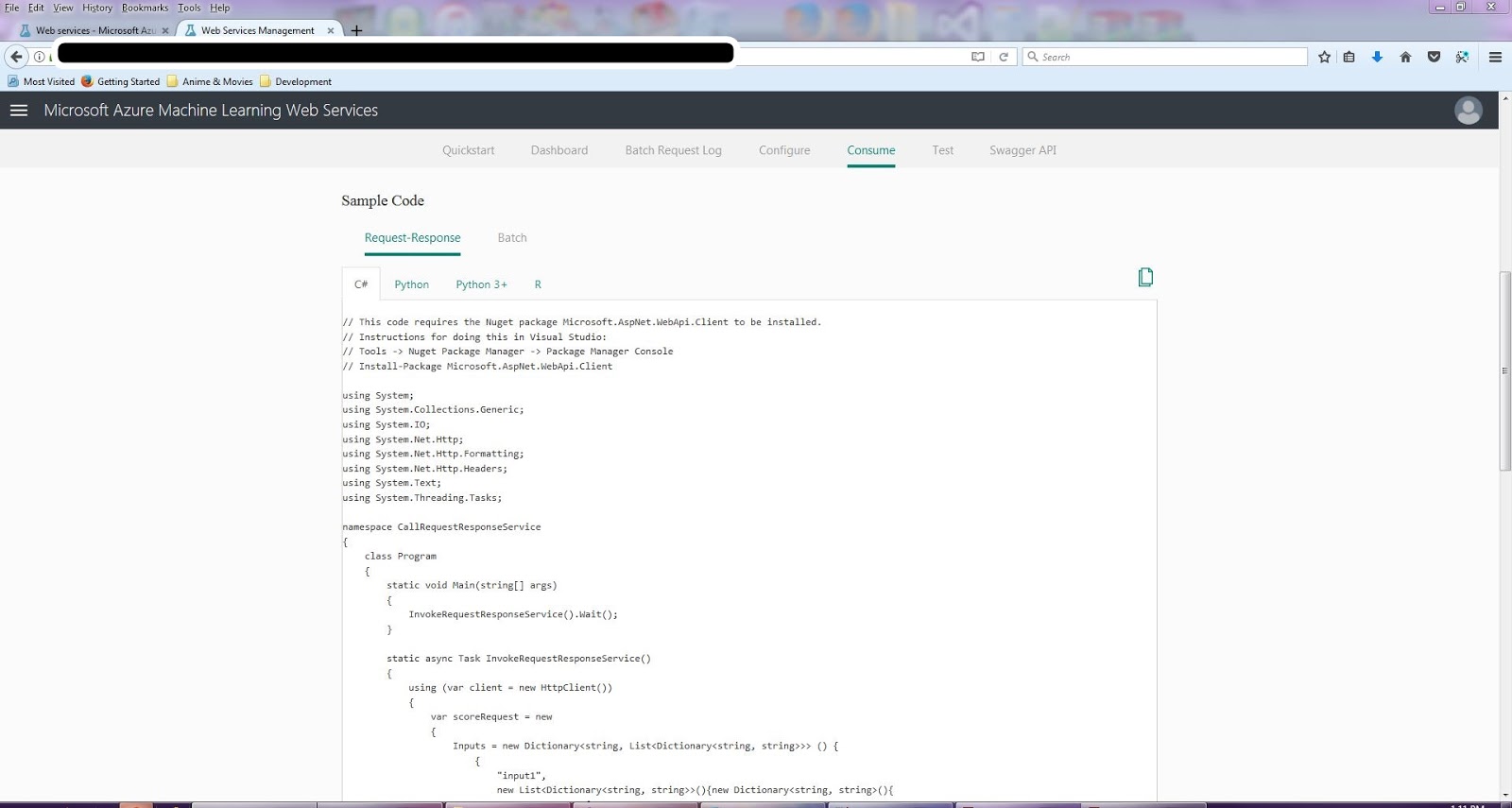This screenshot has width=1512, height=808.
Task: Open the Test tab
Action: click(x=943, y=150)
